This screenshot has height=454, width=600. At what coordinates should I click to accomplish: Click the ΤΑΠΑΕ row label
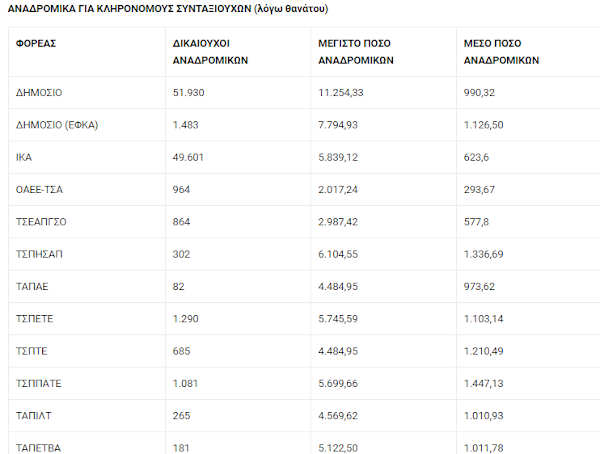pos(32,287)
